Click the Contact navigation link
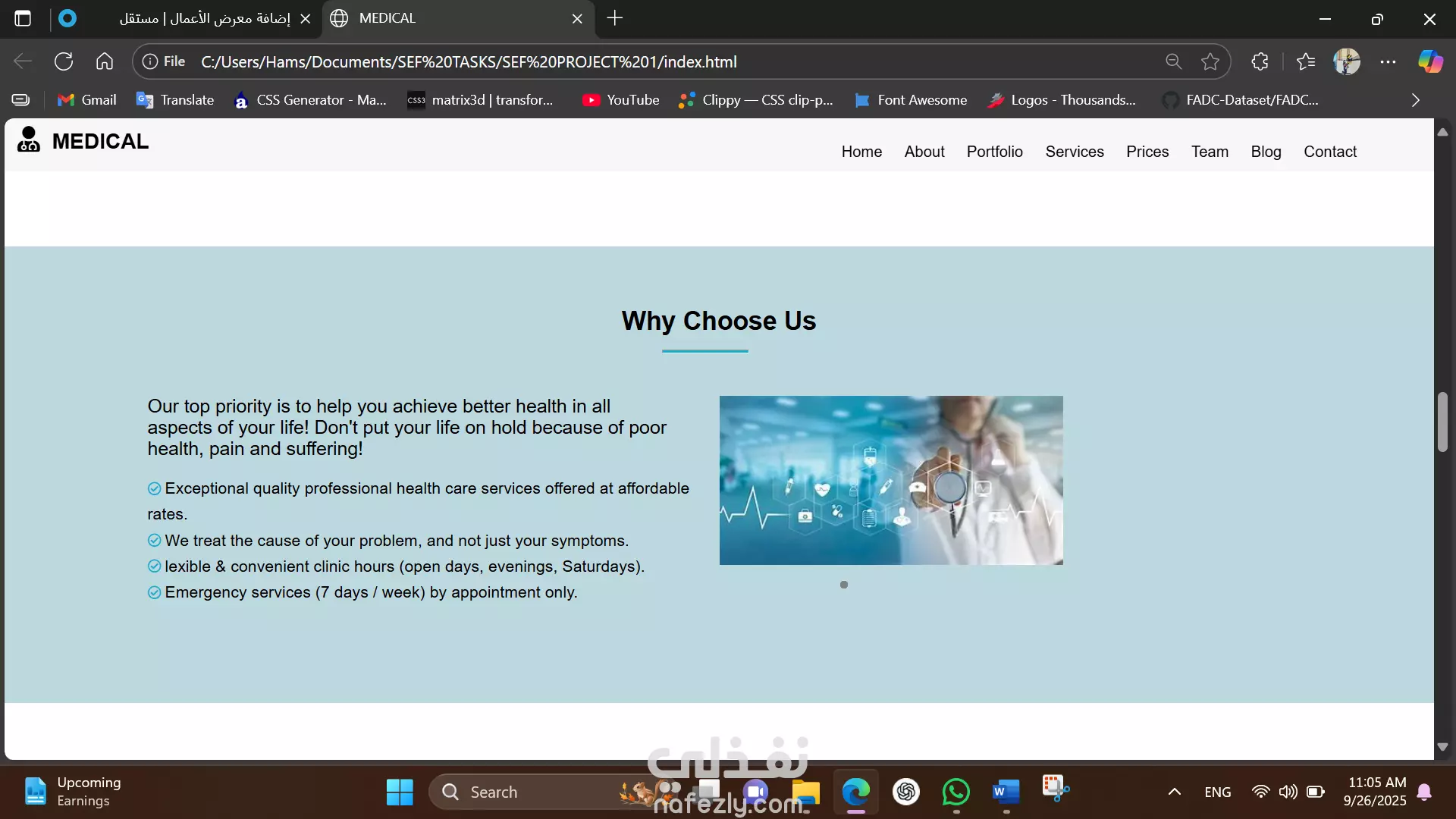 click(x=1329, y=152)
